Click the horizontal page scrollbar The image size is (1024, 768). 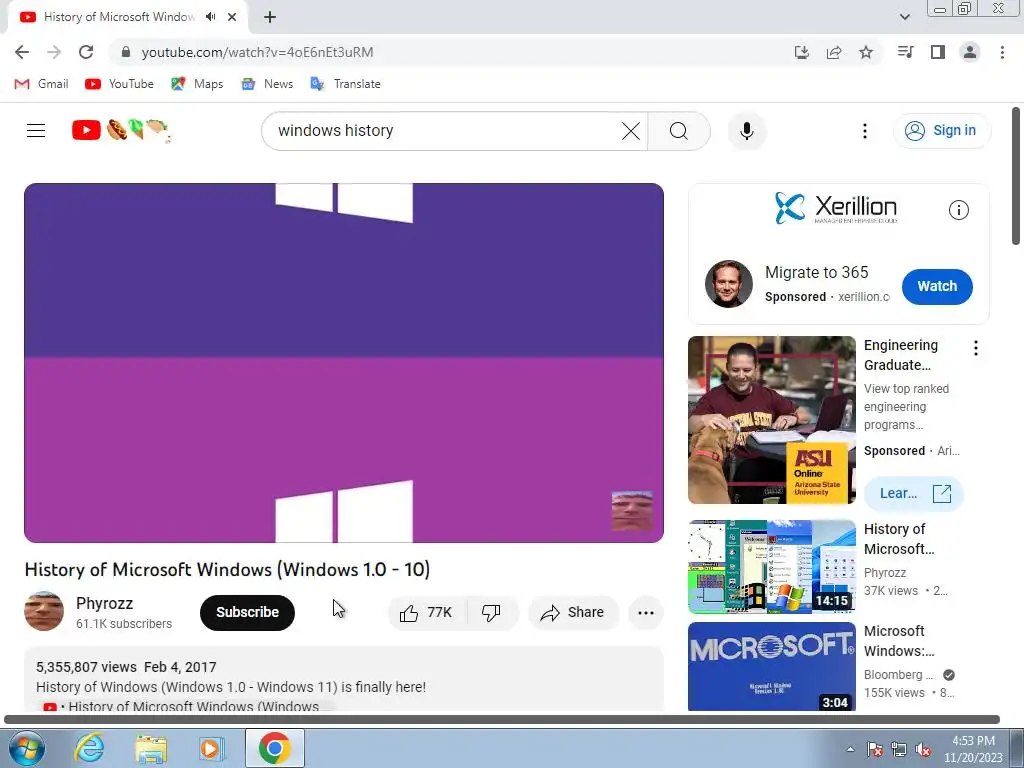tap(502, 720)
